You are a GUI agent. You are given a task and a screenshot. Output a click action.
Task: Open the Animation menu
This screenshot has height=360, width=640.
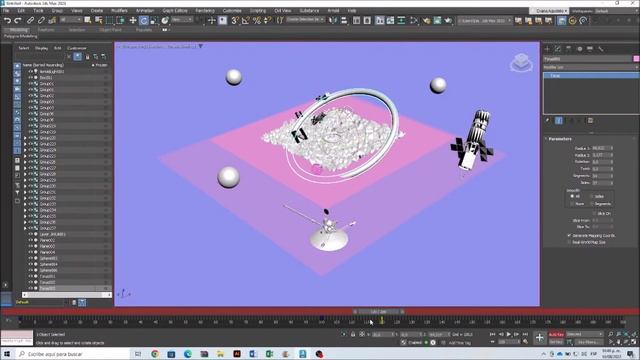click(144, 11)
